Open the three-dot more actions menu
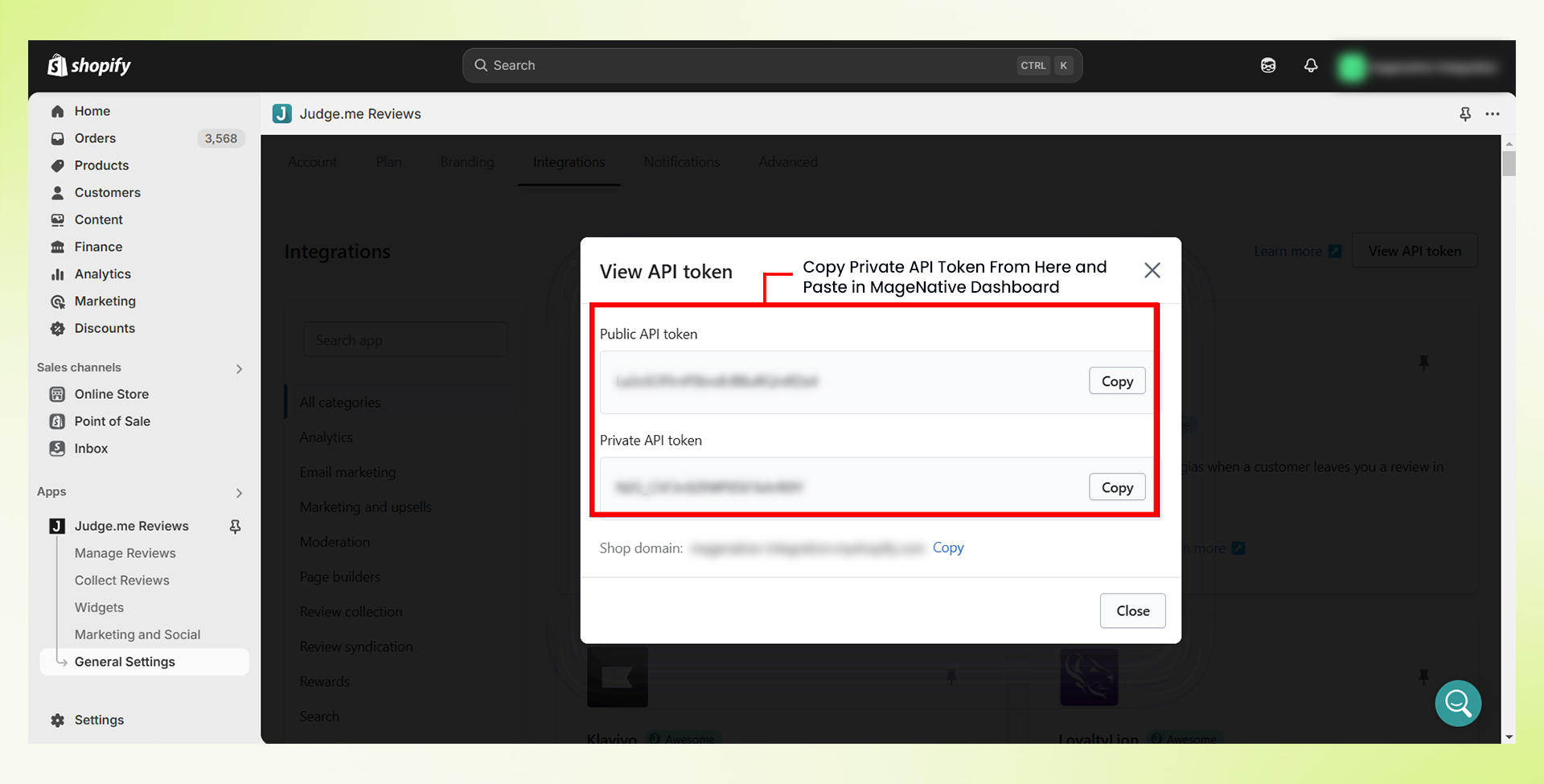 coord(1493,114)
